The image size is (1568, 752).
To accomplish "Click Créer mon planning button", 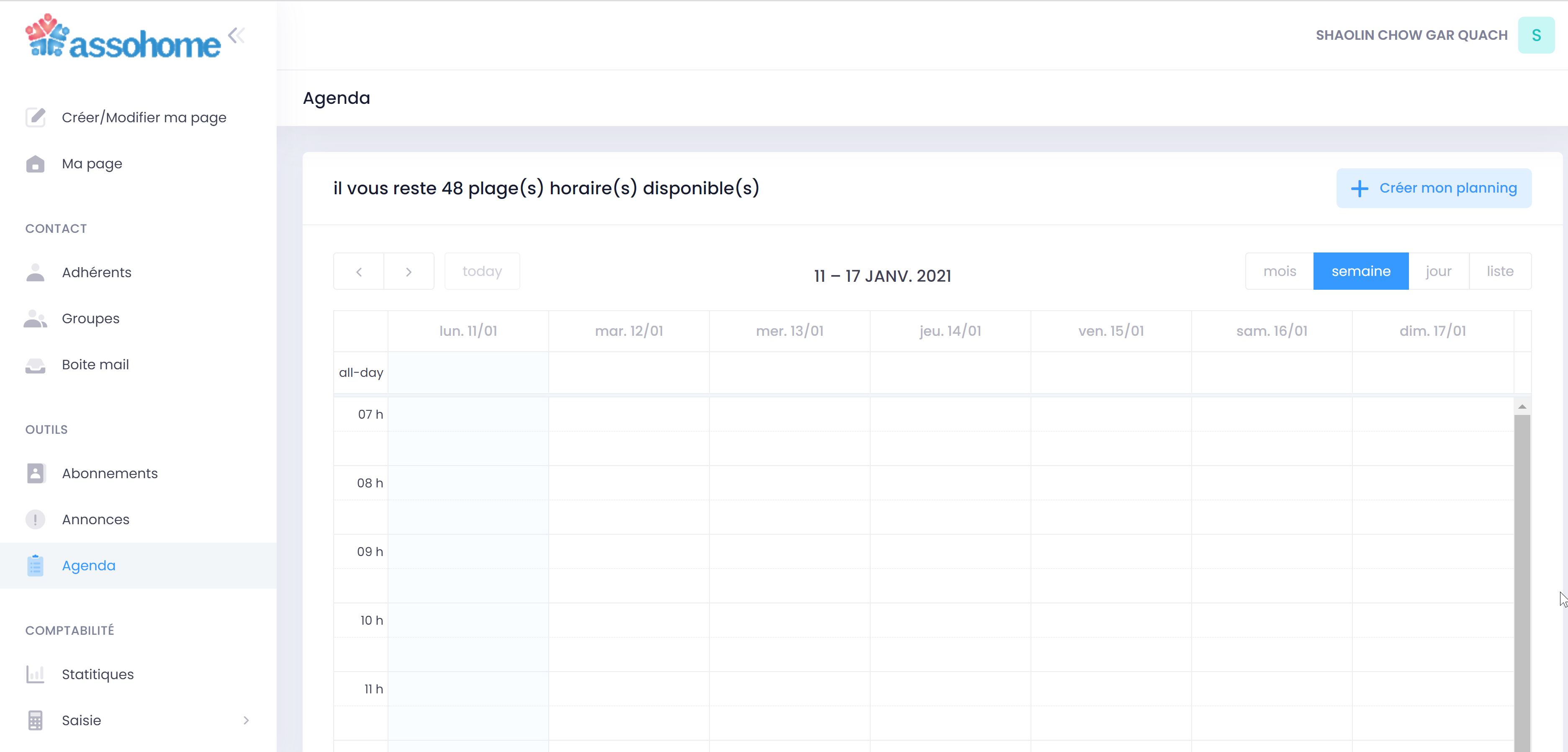I will pos(1434,188).
